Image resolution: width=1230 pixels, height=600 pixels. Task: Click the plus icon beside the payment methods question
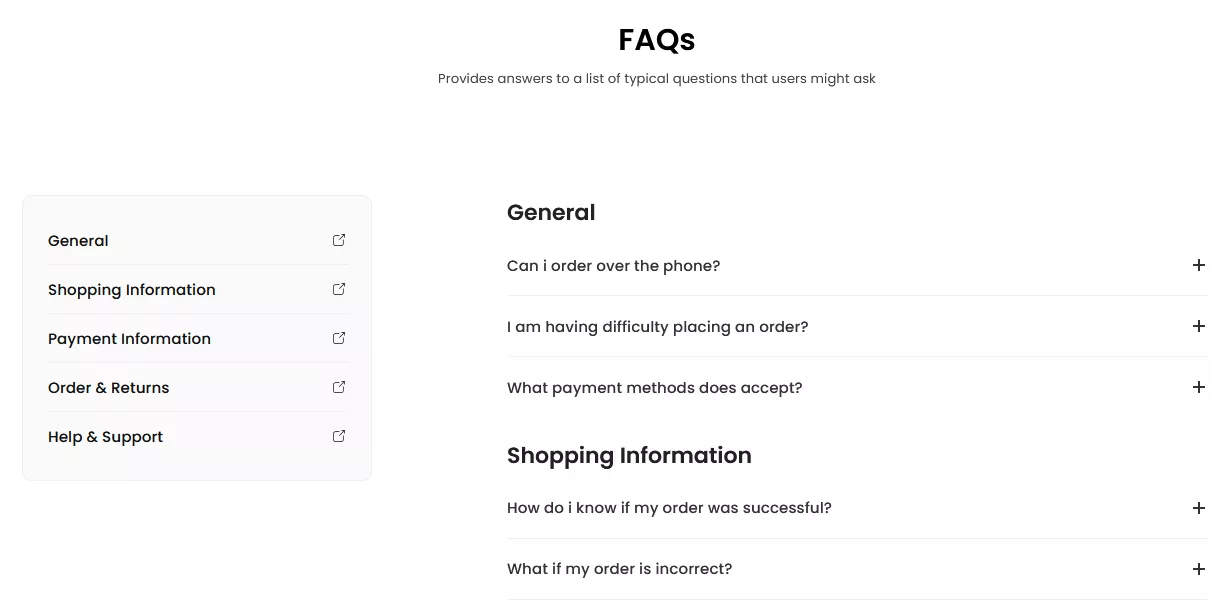coord(1198,387)
